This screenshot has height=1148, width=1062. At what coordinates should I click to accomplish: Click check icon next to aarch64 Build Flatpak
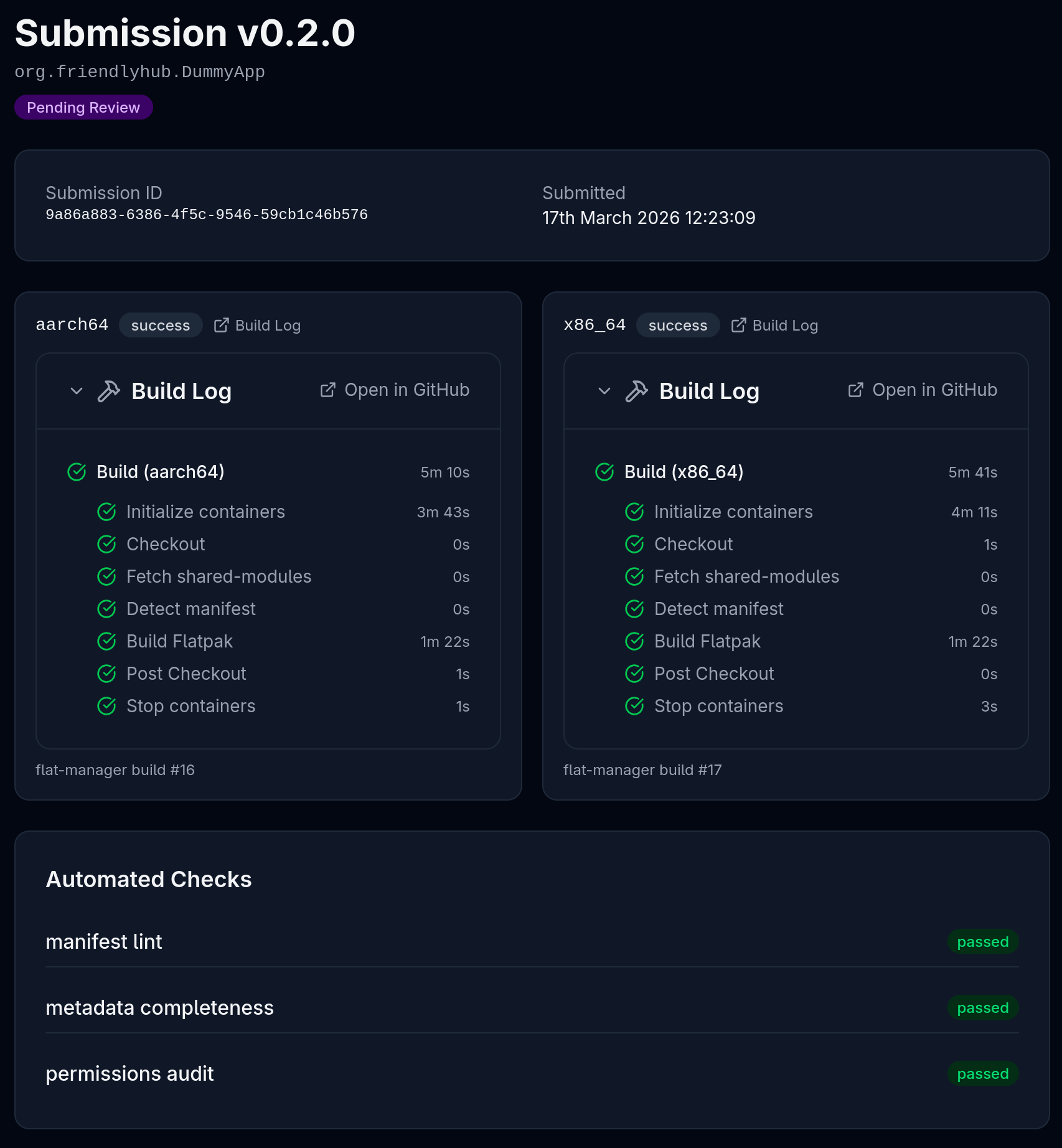107,641
